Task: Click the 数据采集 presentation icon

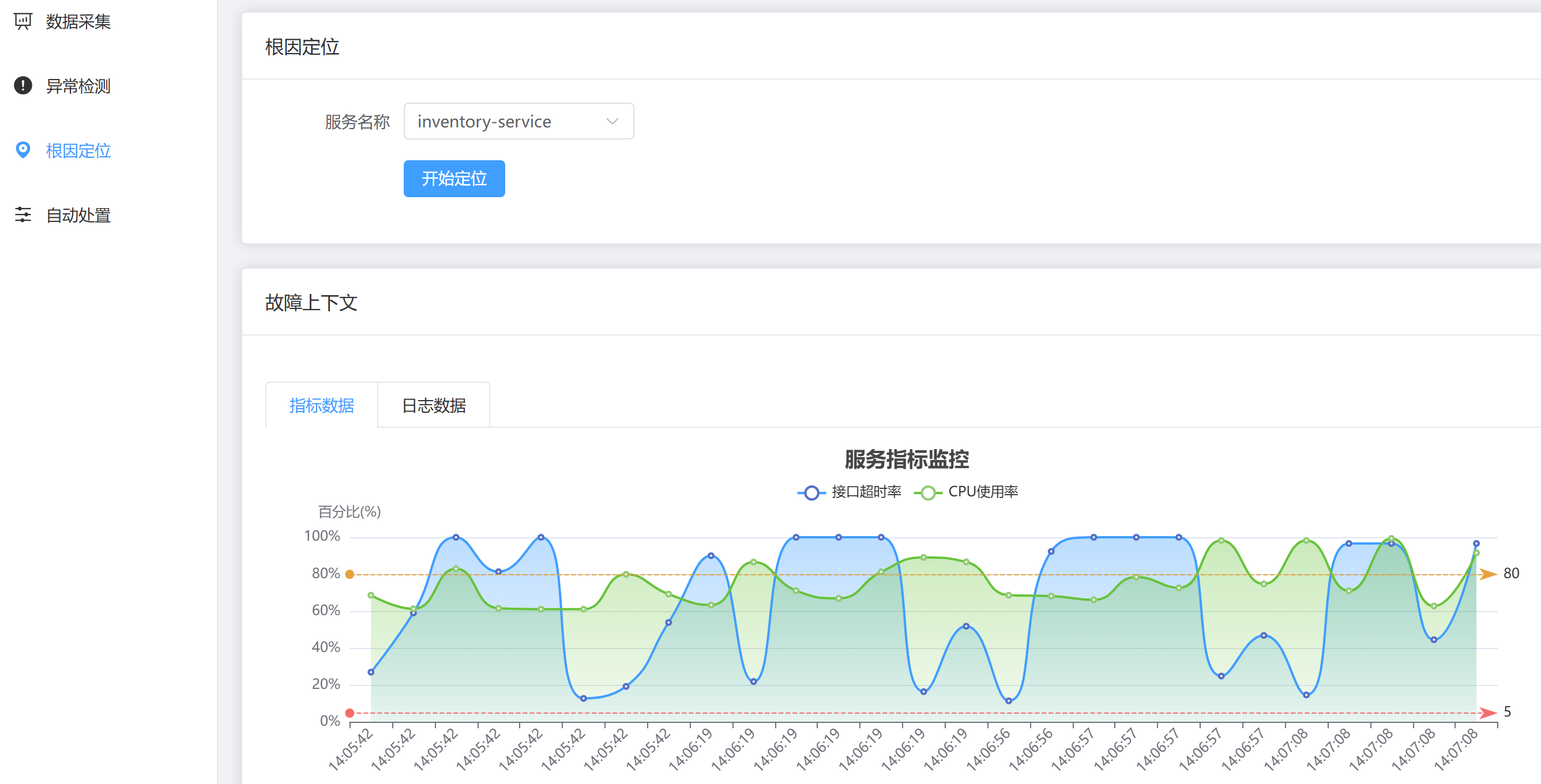Action: point(22,21)
